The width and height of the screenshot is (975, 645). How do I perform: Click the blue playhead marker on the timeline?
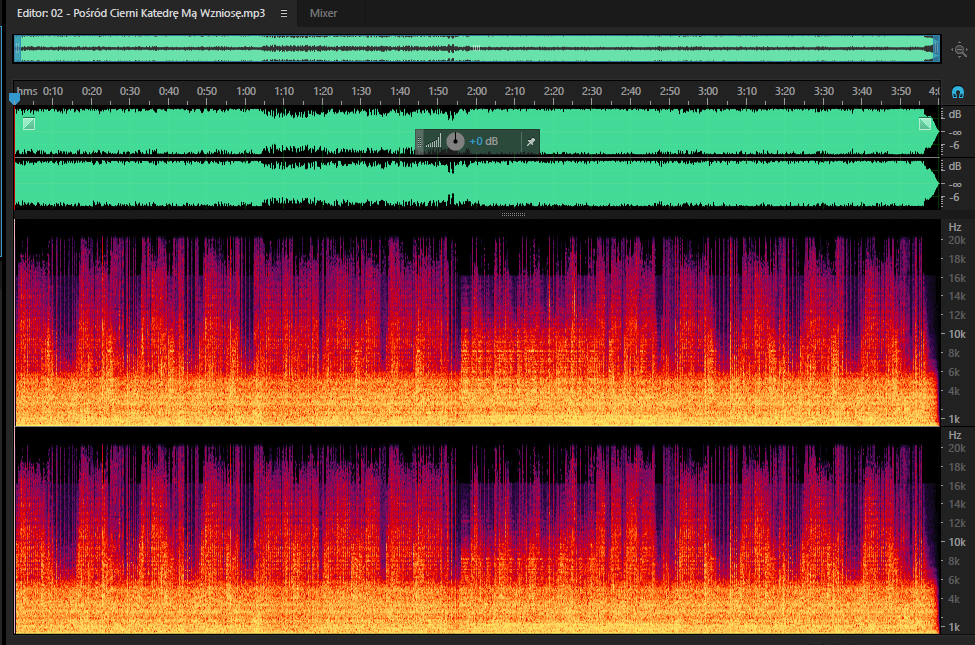click(x=14, y=98)
